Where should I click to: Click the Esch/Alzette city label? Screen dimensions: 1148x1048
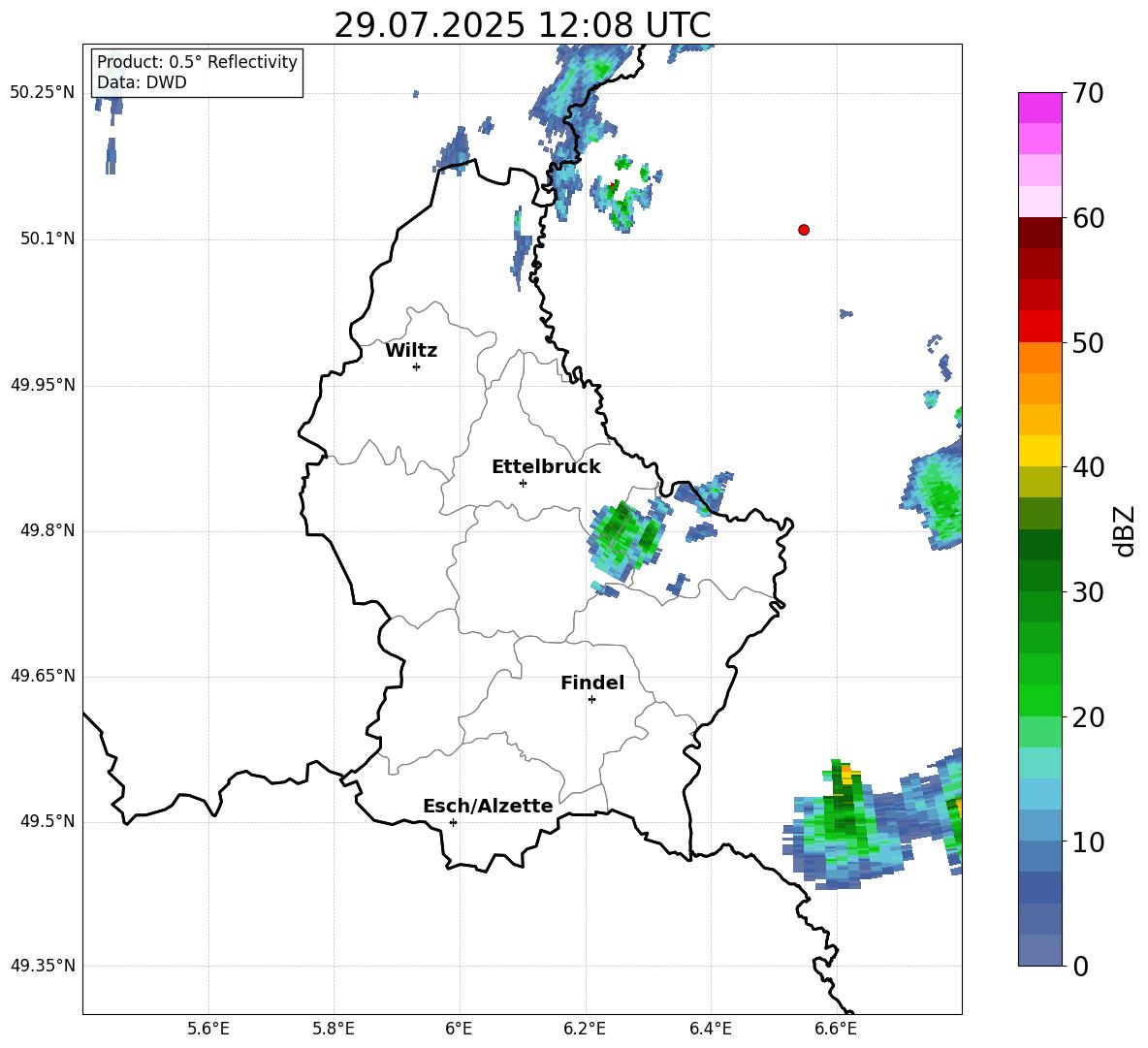click(488, 806)
